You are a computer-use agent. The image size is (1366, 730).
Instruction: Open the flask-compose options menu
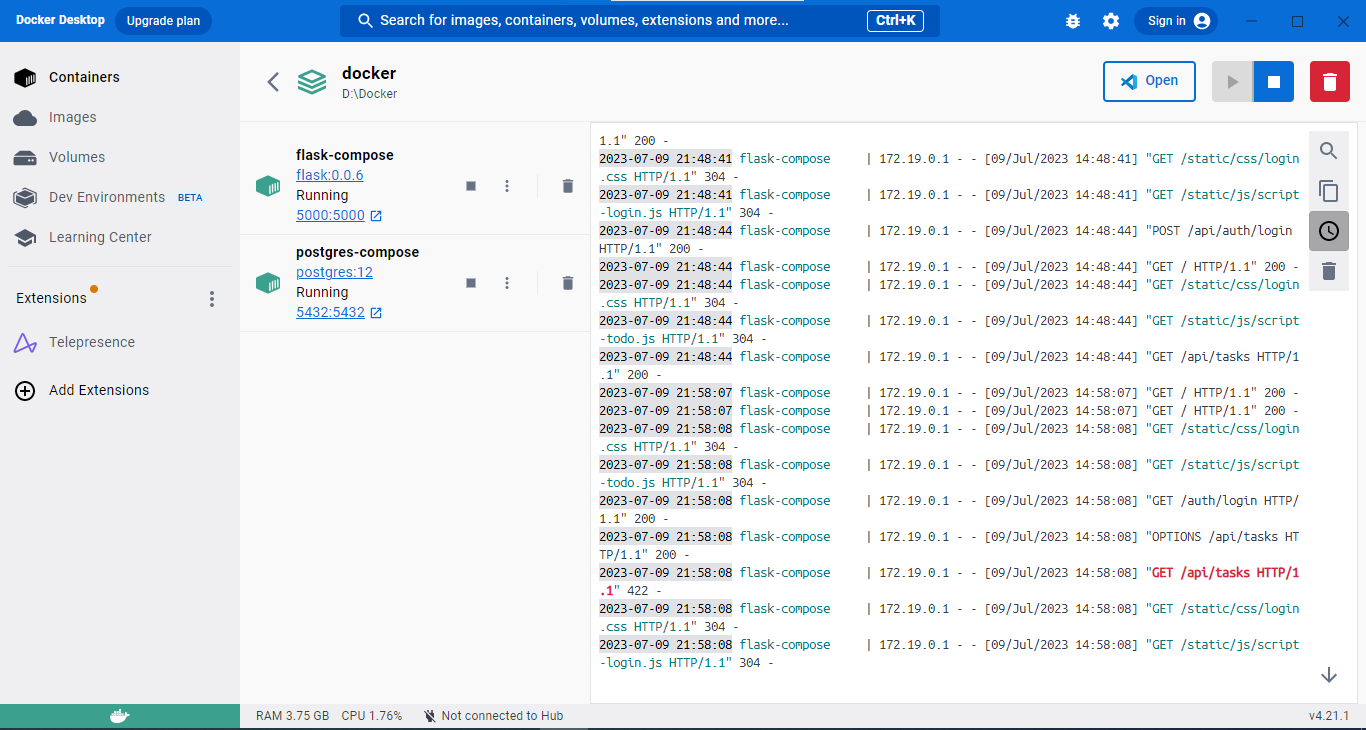click(507, 186)
